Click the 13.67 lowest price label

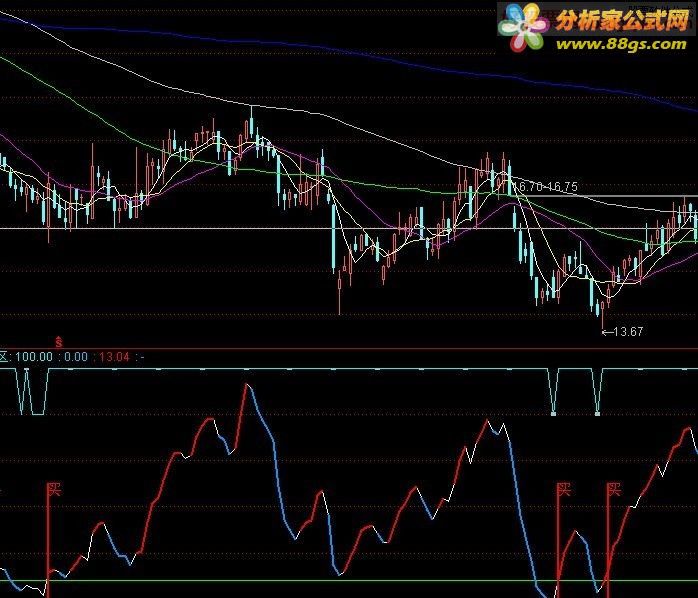pos(627,331)
